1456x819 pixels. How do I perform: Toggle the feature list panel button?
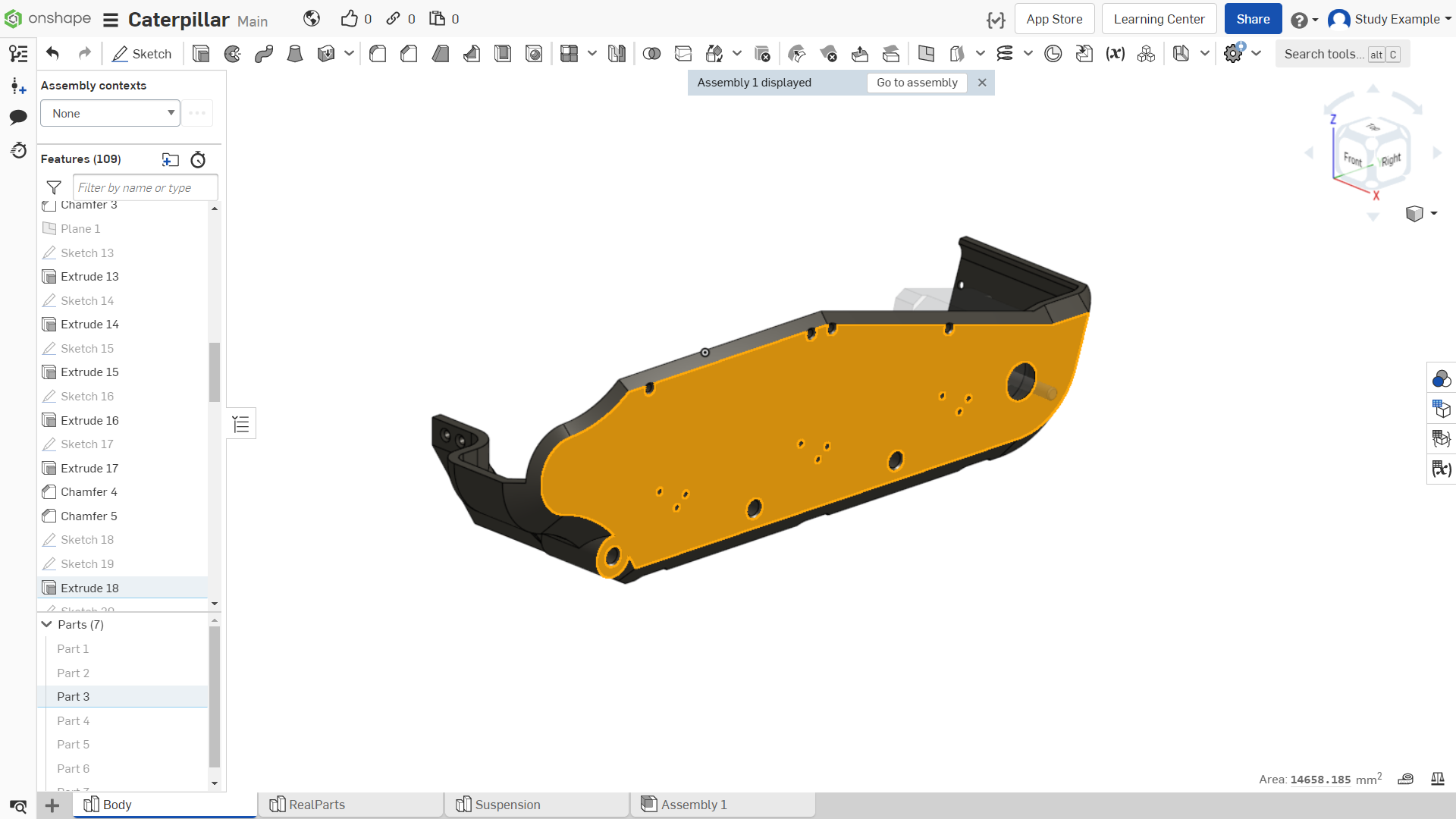pos(241,424)
